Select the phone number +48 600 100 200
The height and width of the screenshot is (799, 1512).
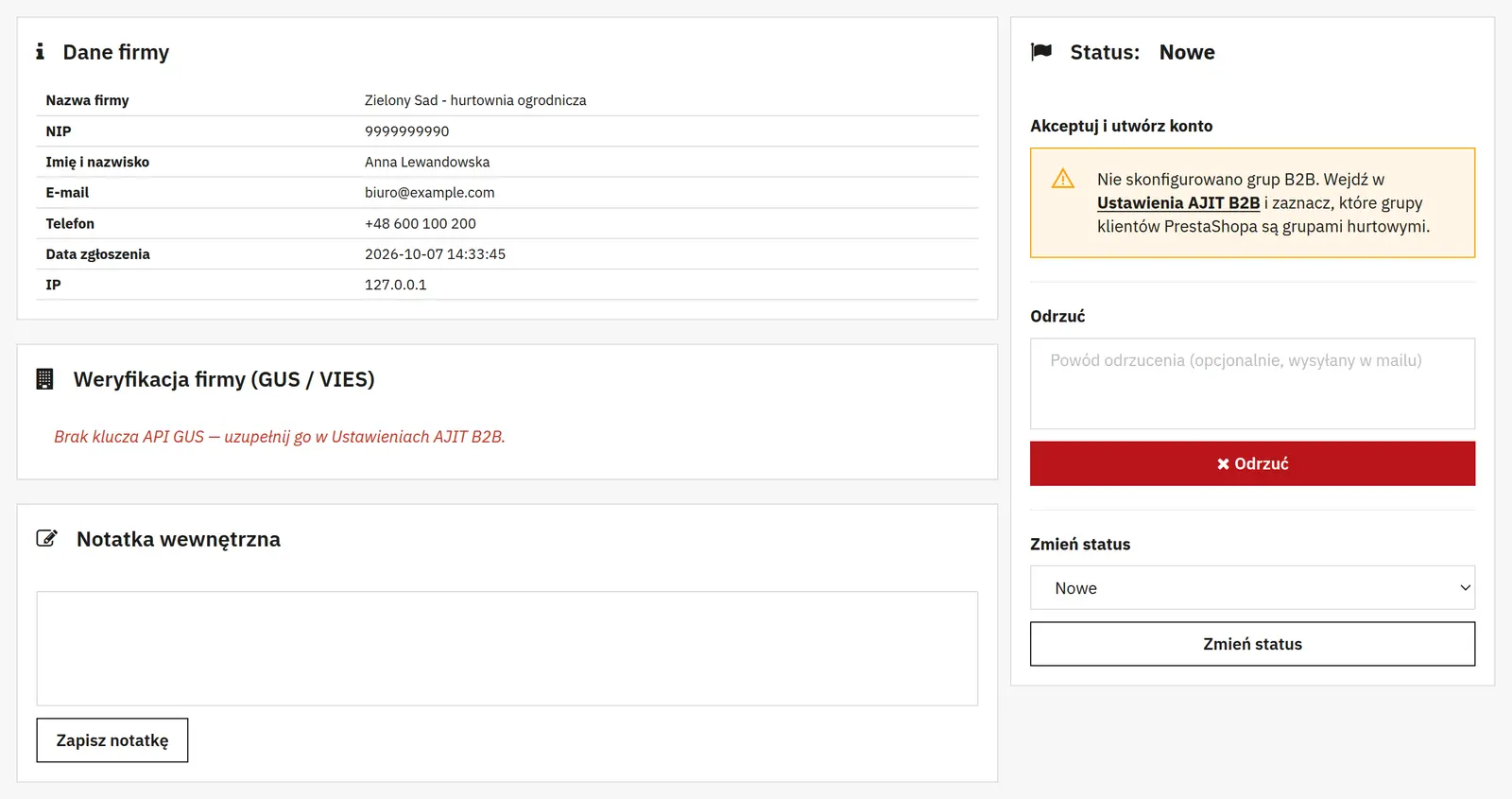point(421,223)
